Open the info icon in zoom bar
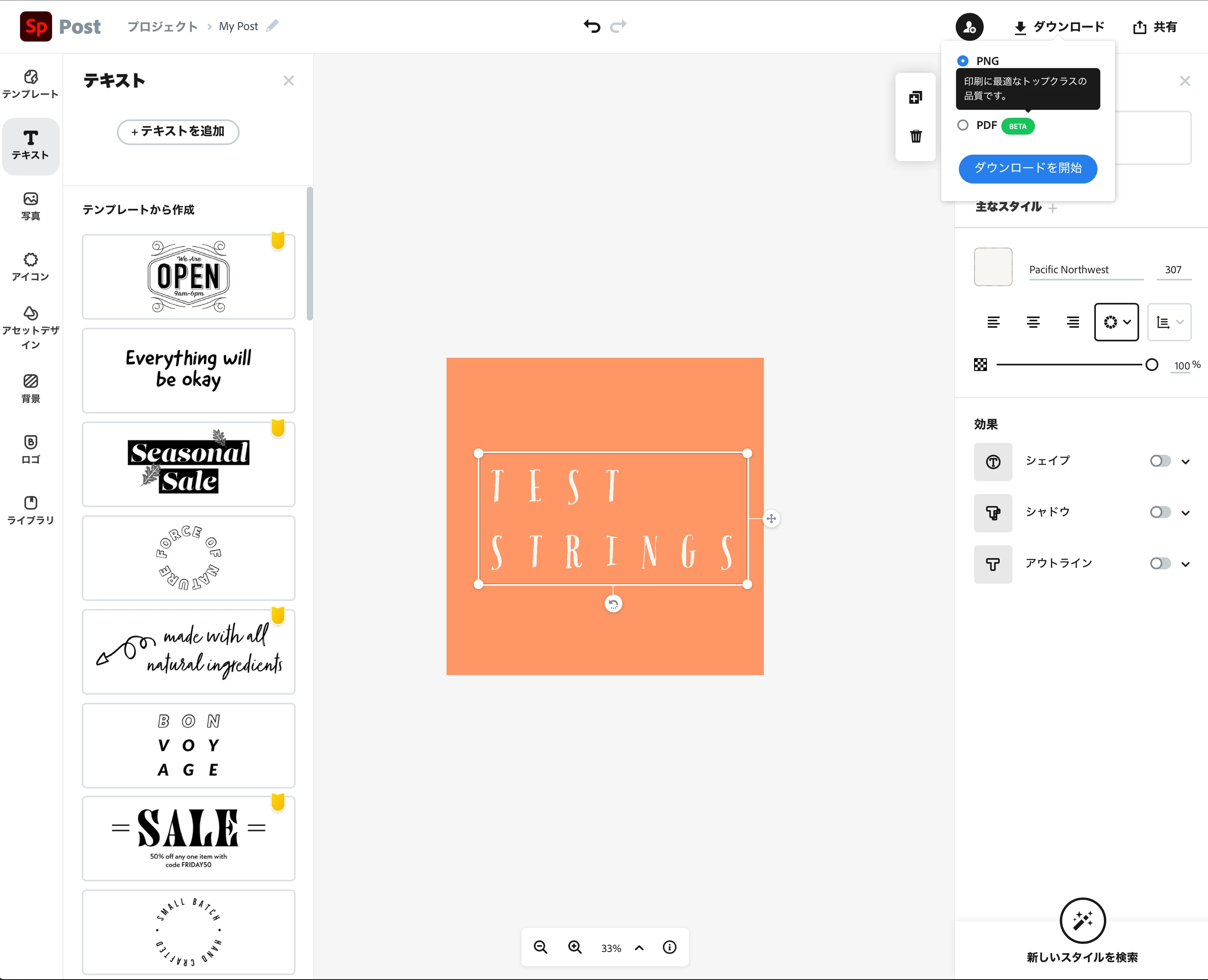Screen dimensions: 1208x980 click(x=669, y=947)
